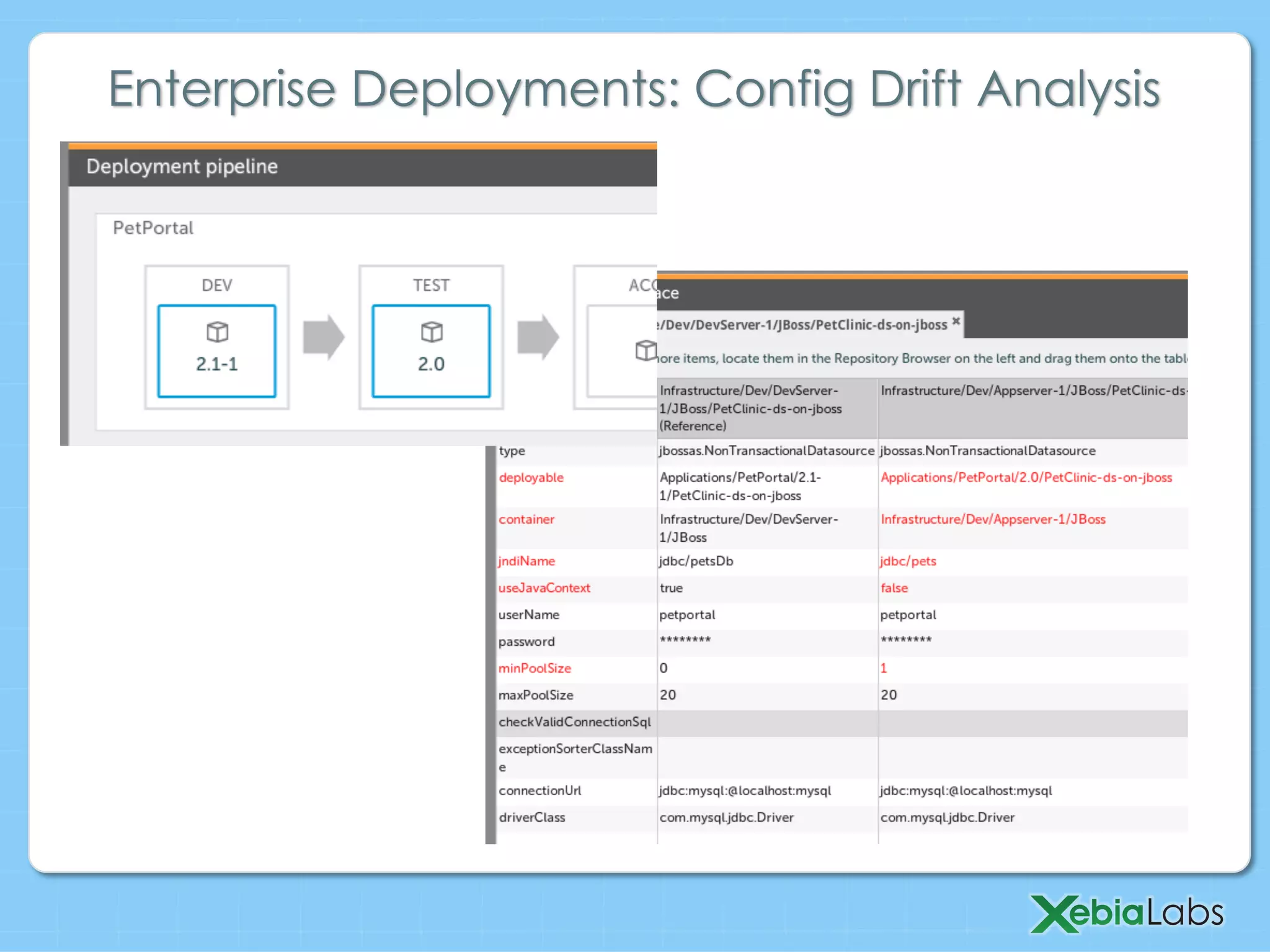Click the Deployment pipeline header
1270x952 pixels.
(x=182, y=166)
